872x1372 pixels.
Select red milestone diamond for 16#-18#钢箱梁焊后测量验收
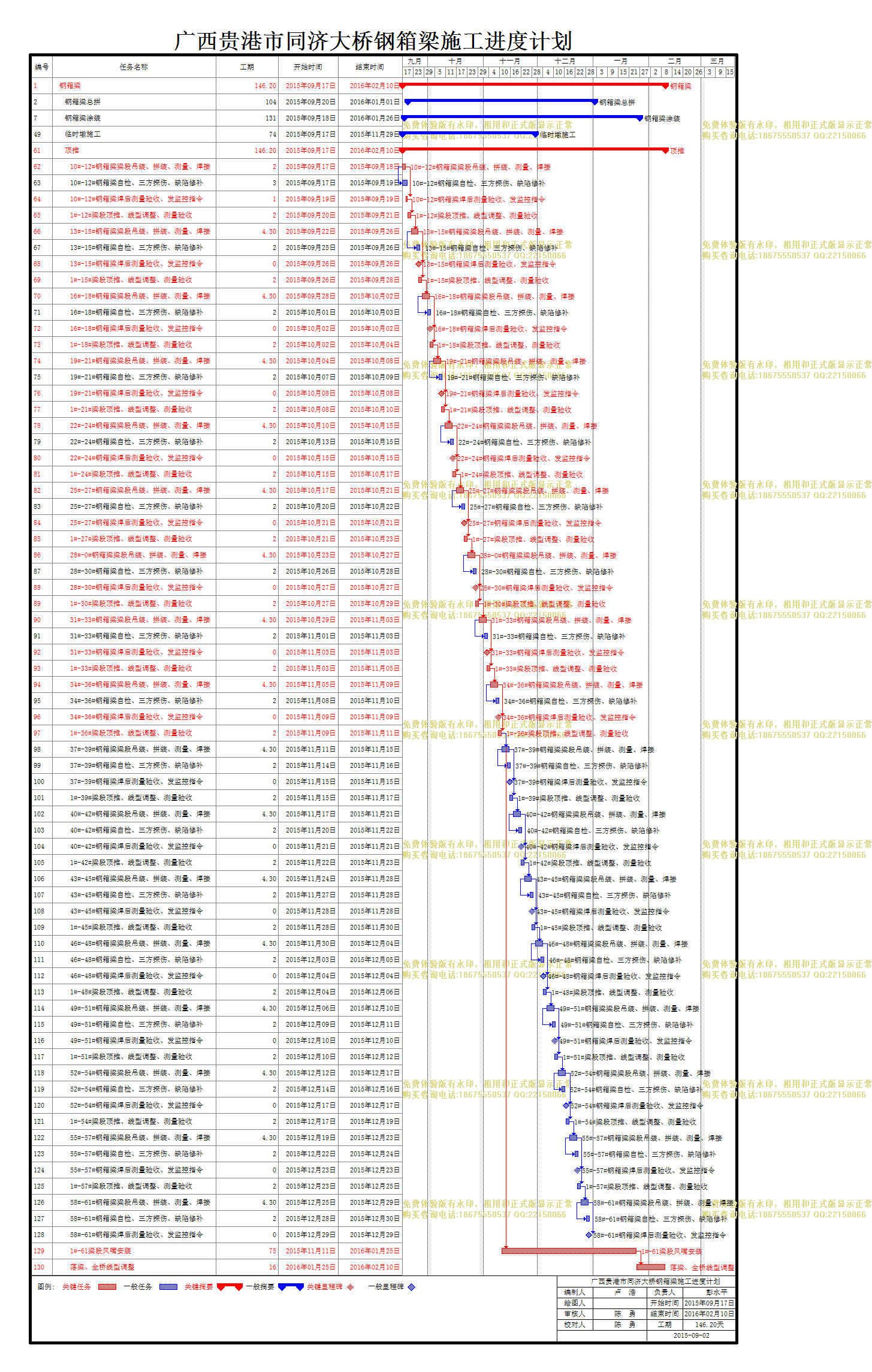coord(430,328)
